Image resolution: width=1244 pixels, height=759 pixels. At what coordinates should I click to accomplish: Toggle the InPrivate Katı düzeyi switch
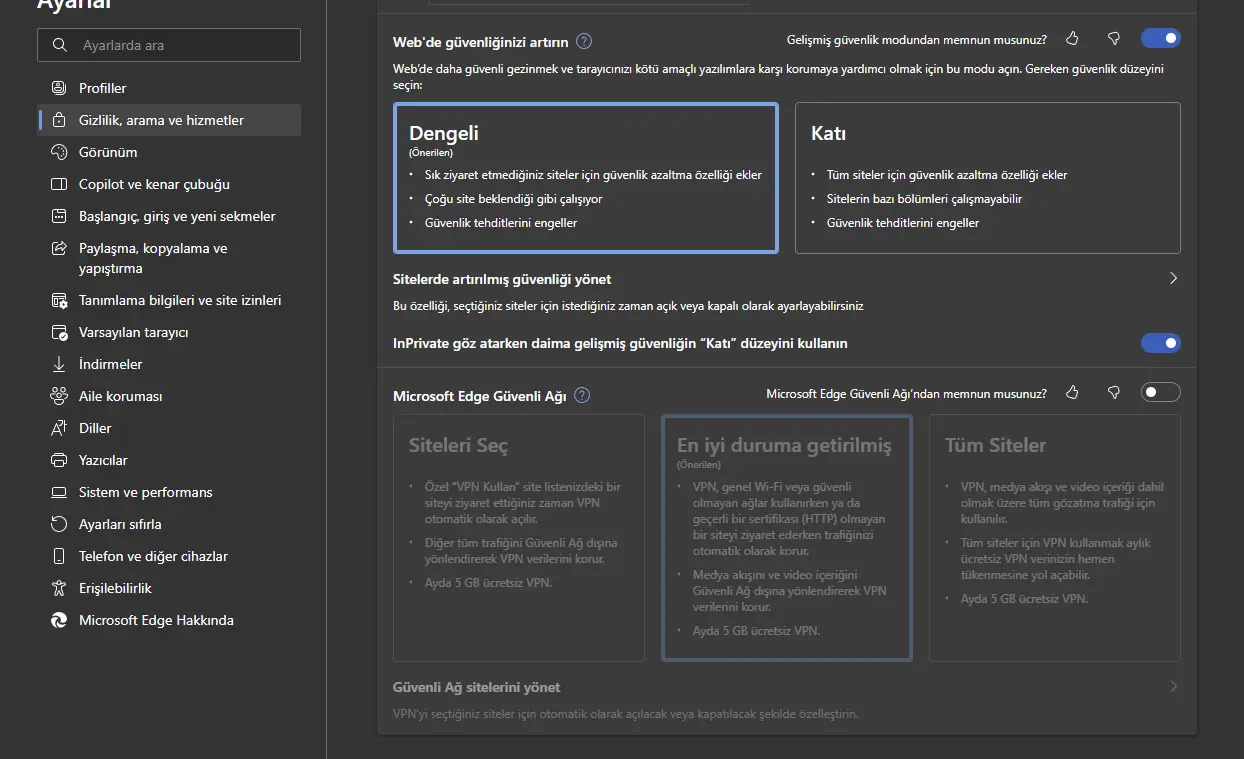click(1160, 343)
